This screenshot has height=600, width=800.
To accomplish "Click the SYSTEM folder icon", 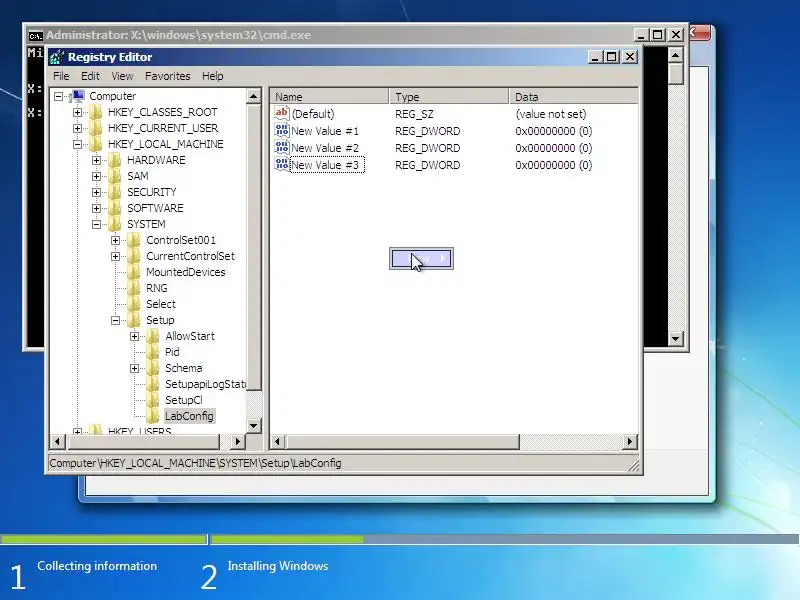I will [x=115, y=224].
